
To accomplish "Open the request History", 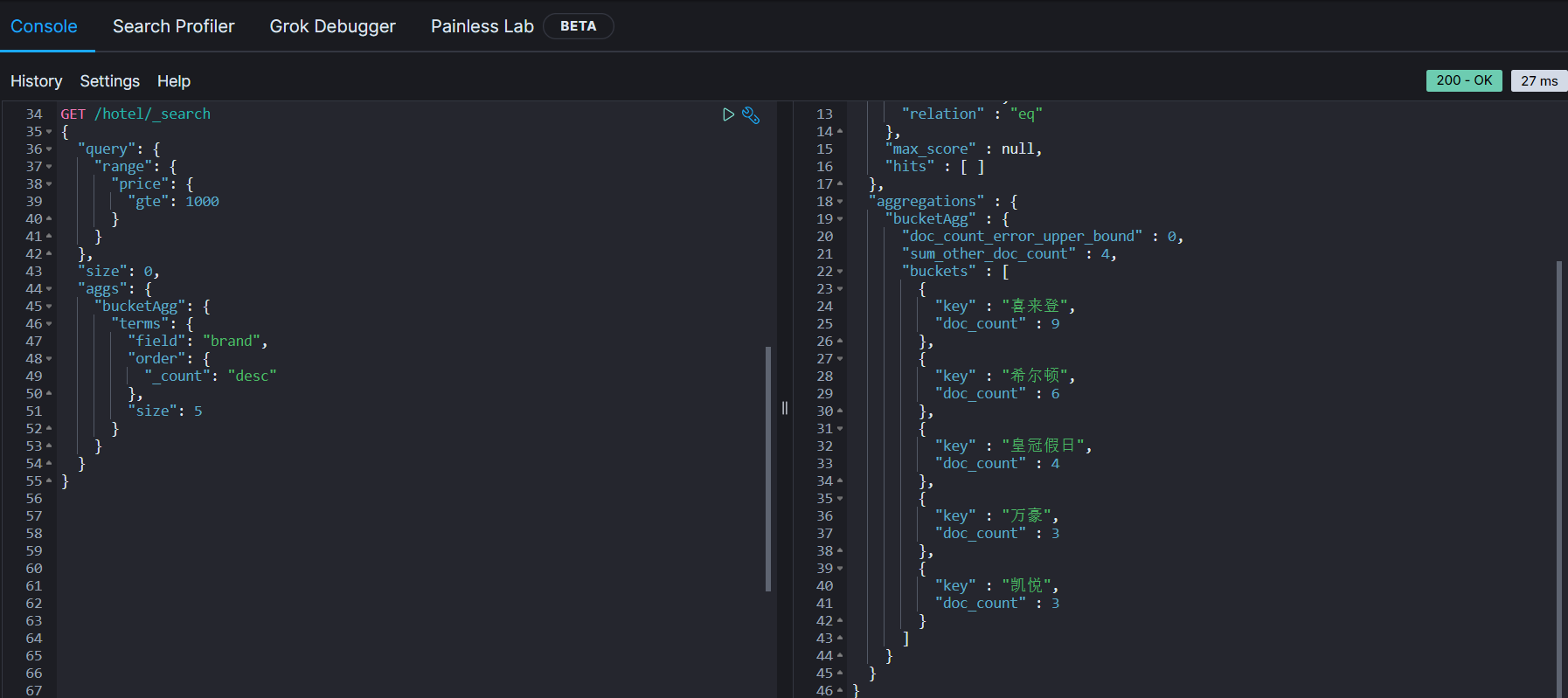I will click(36, 81).
